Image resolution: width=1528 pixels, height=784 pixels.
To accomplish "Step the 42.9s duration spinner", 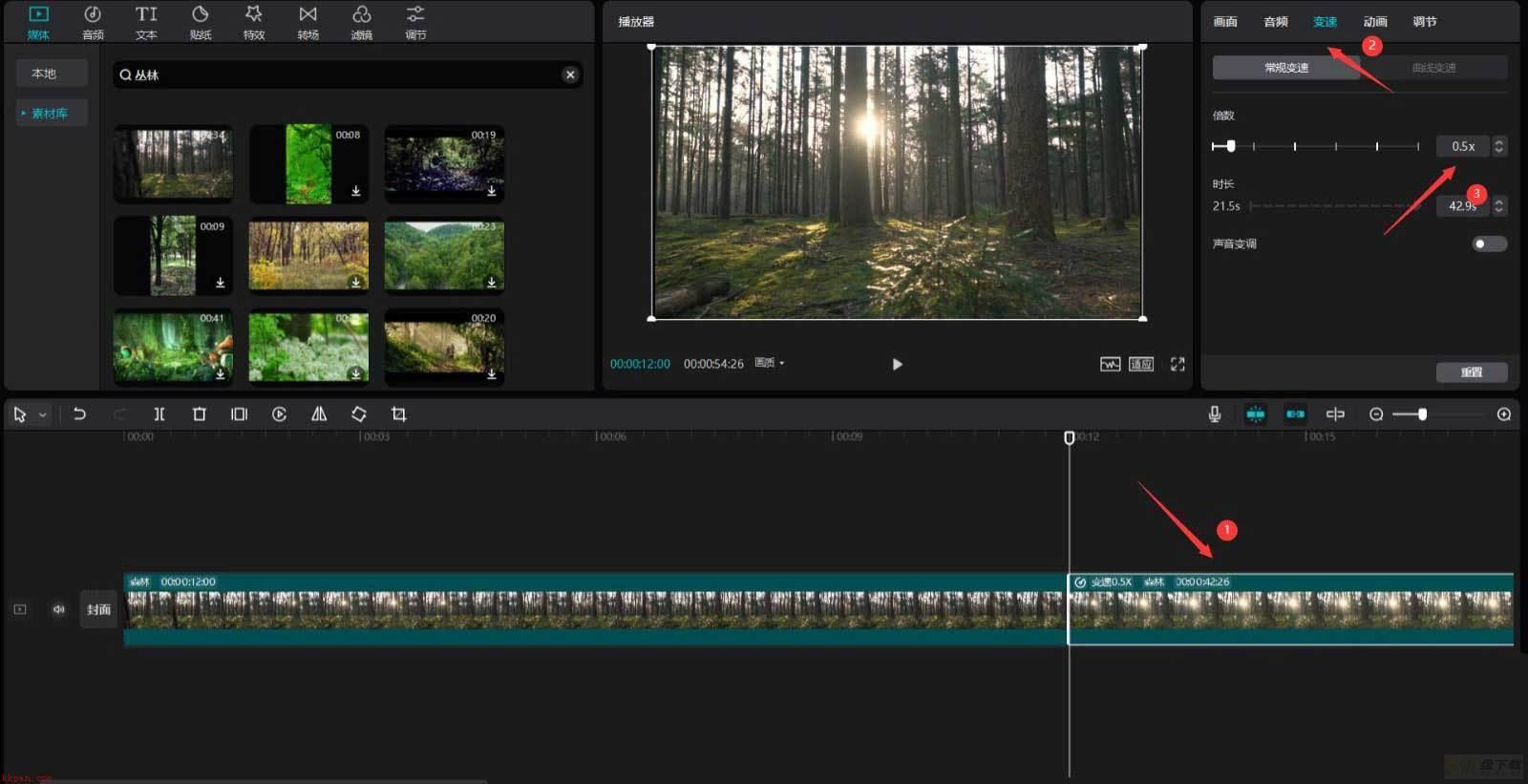I will pos(1498,205).
